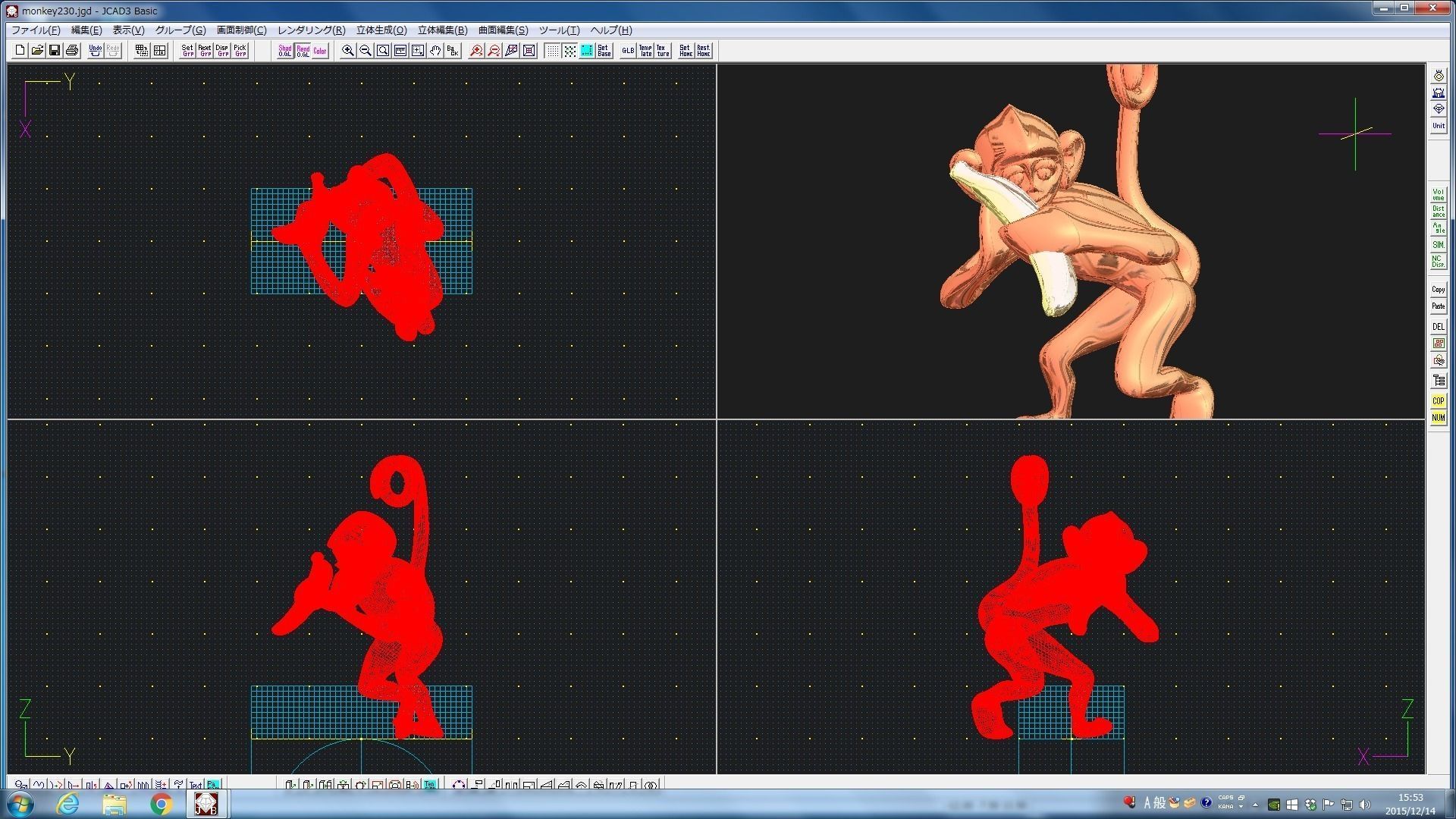Viewport: 1456px width, 819px height.
Task: Toggle Shad O.GL shading mode
Action: 285,51
